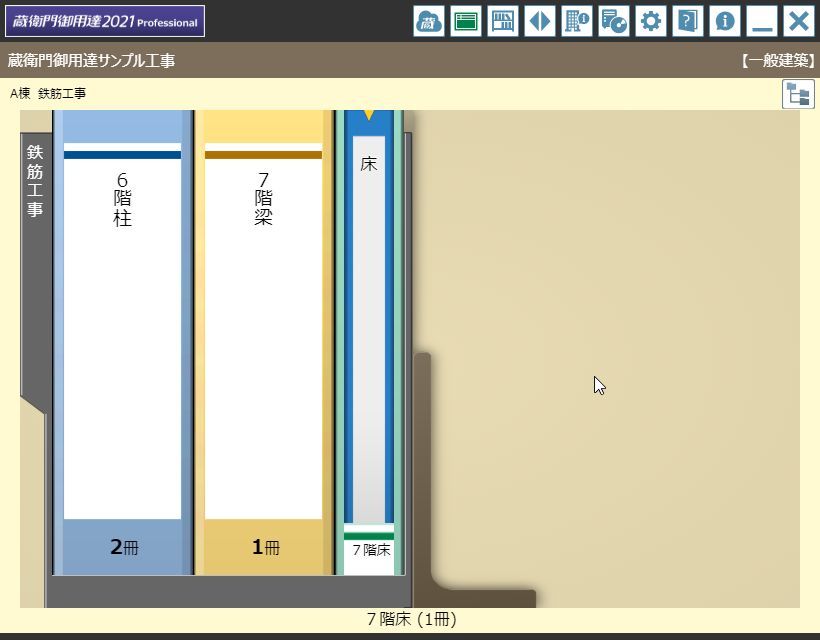Screen dimensions: 820x640
Task: Click the 鉄筋工事 side tab
Action: pos(35,181)
